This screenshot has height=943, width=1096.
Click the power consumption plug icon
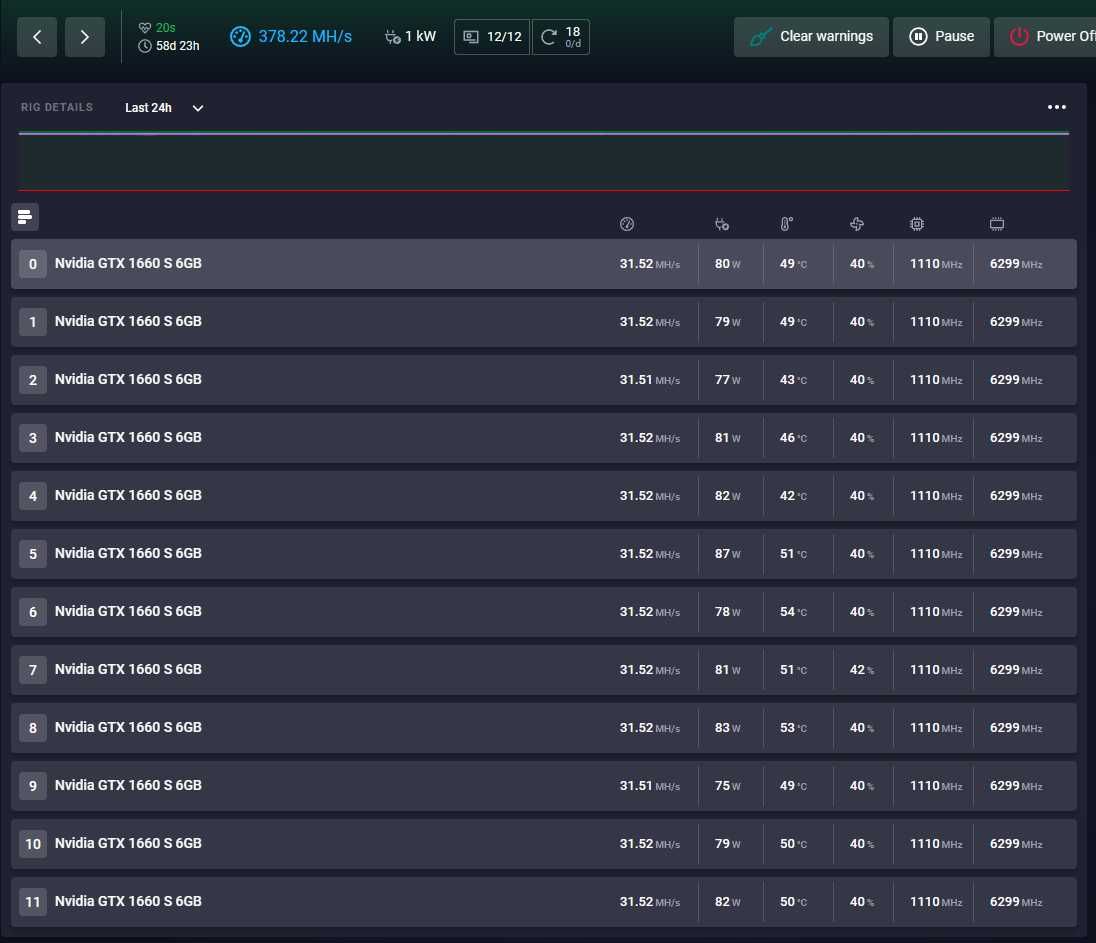(393, 37)
